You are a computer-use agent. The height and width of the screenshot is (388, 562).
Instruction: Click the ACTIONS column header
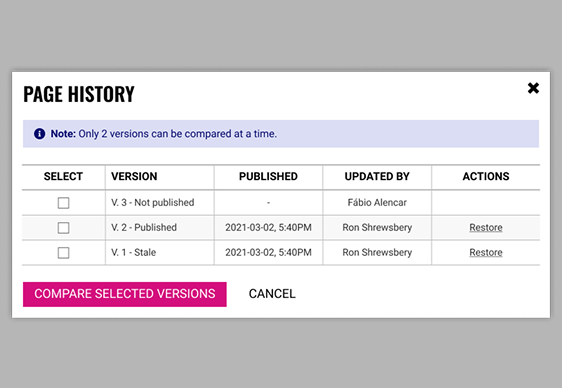point(486,176)
